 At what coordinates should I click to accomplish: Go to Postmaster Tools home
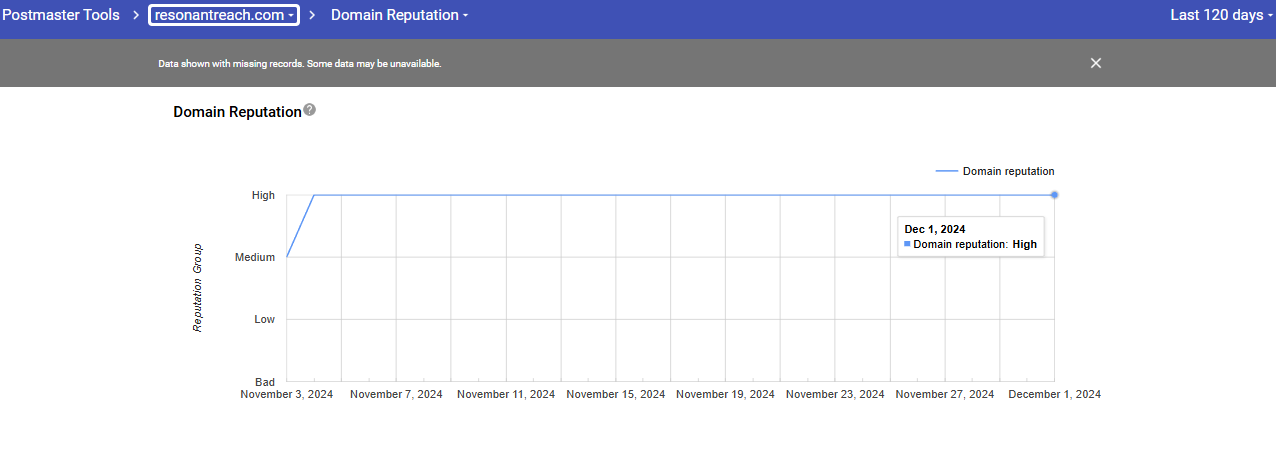click(x=61, y=15)
